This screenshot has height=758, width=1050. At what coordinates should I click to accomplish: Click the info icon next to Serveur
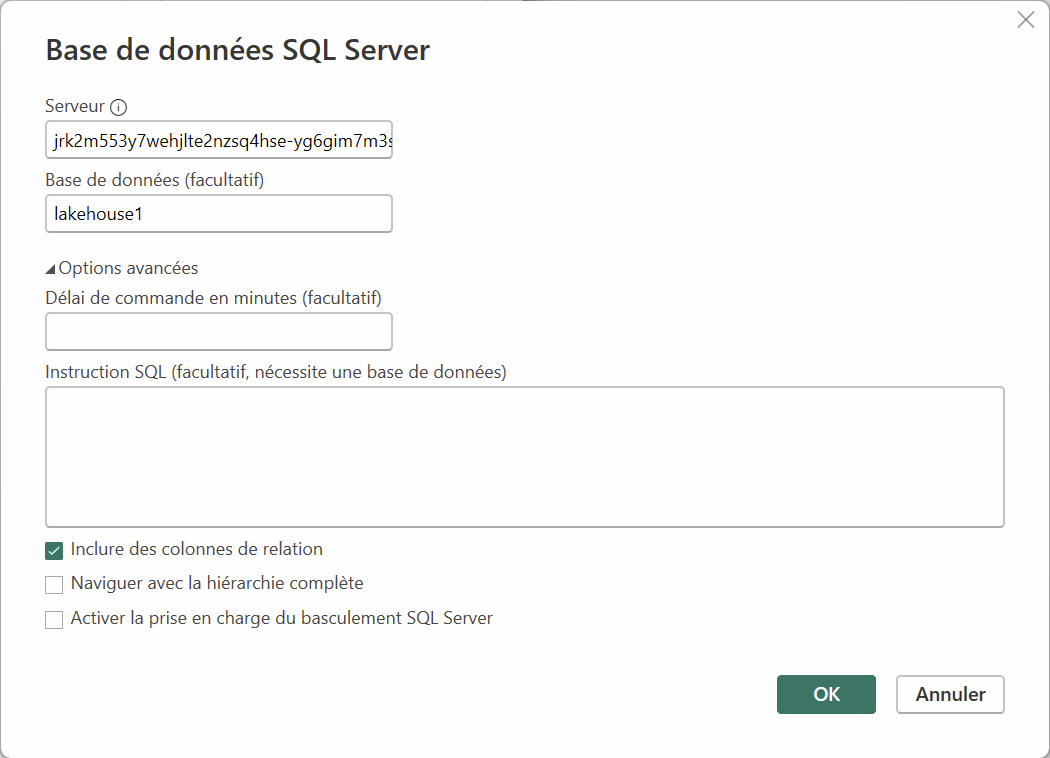pyautogui.click(x=119, y=107)
